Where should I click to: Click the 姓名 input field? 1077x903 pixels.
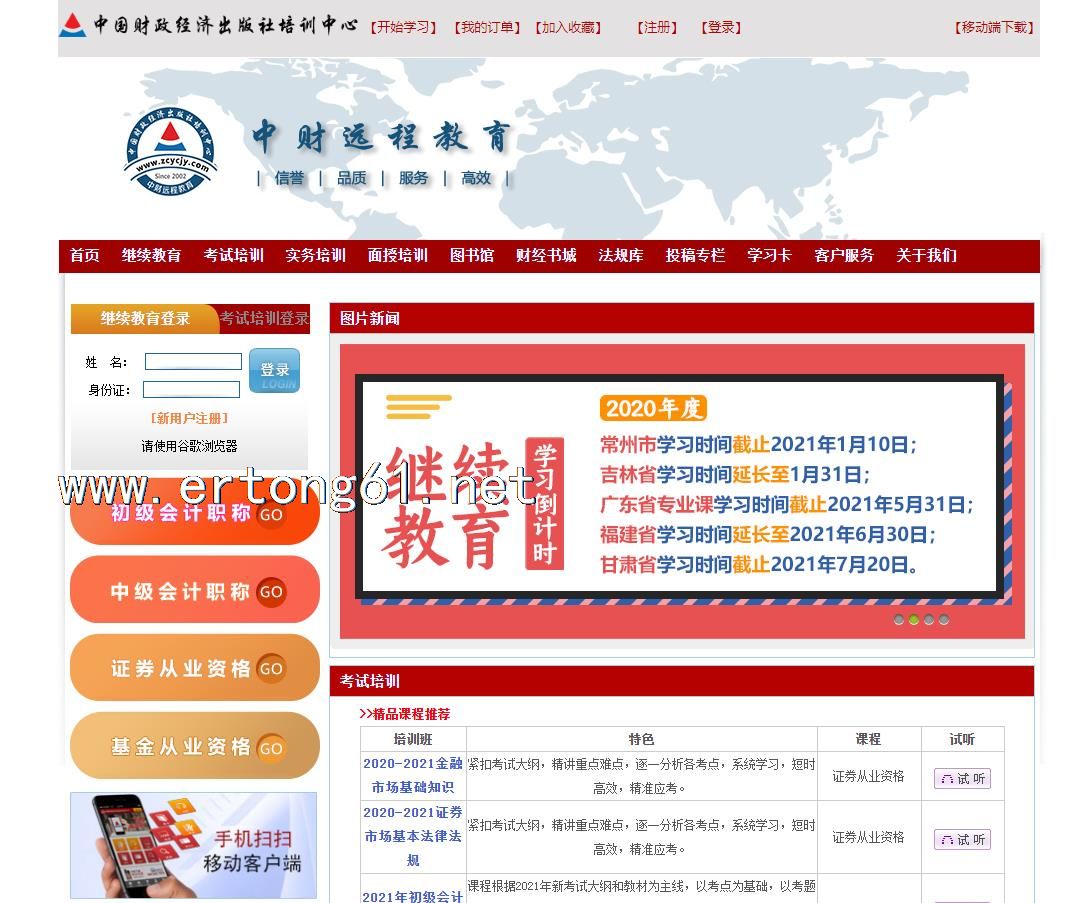pos(193,362)
